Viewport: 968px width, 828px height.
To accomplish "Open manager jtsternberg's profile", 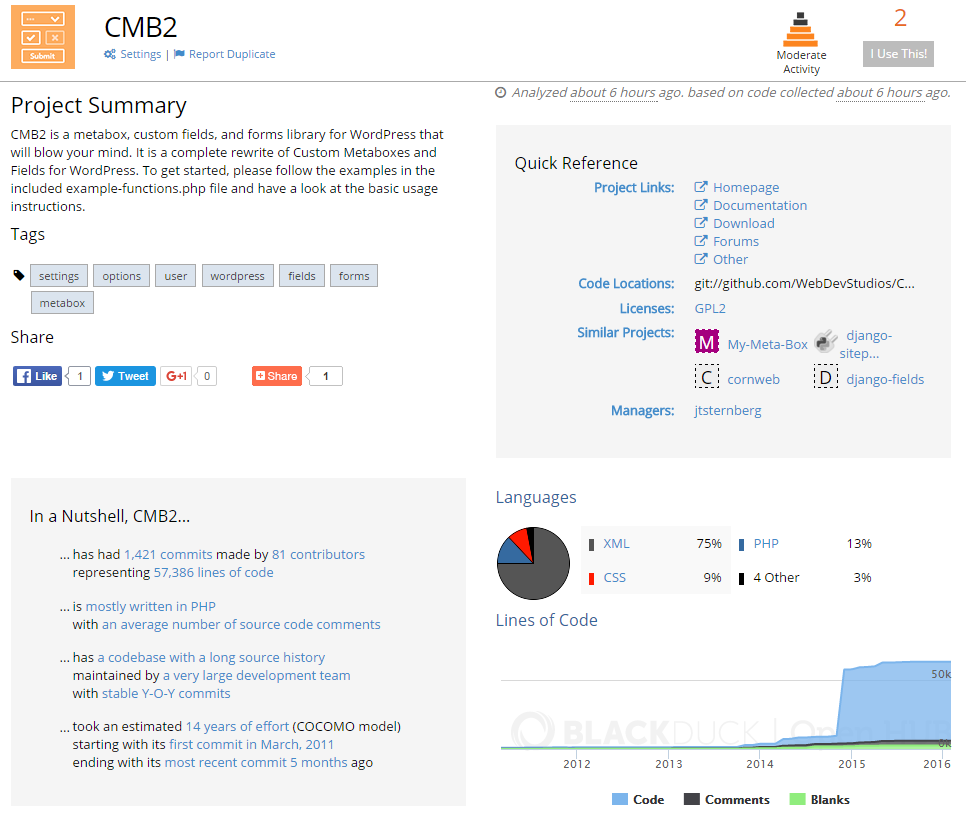I will (x=727, y=410).
